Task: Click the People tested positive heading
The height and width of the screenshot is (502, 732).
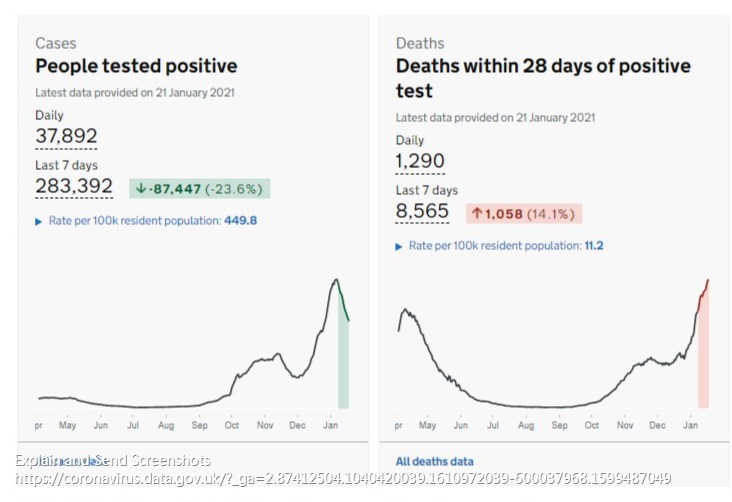Action: pyautogui.click(x=136, y=67)
